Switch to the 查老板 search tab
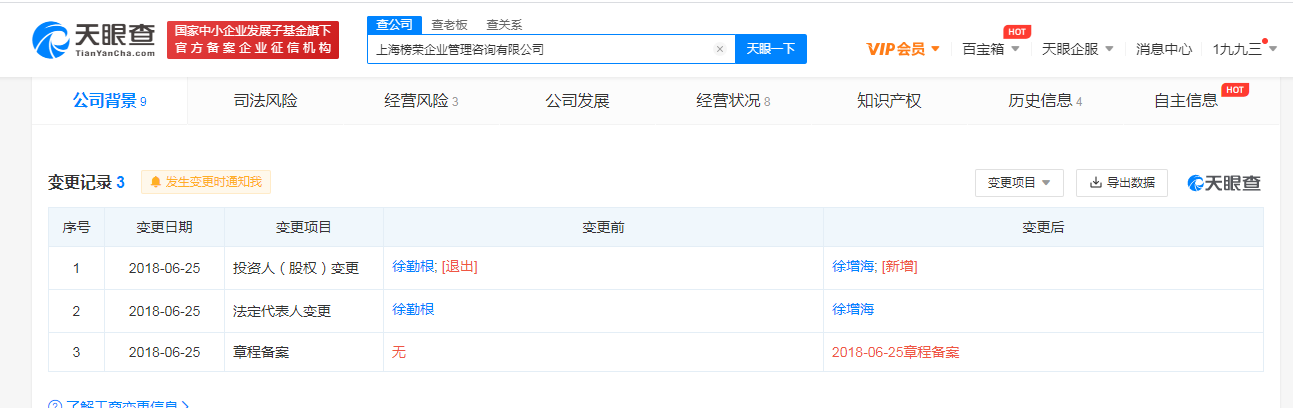The width and height of the screenshot is (1293, 408). [449, 25]
